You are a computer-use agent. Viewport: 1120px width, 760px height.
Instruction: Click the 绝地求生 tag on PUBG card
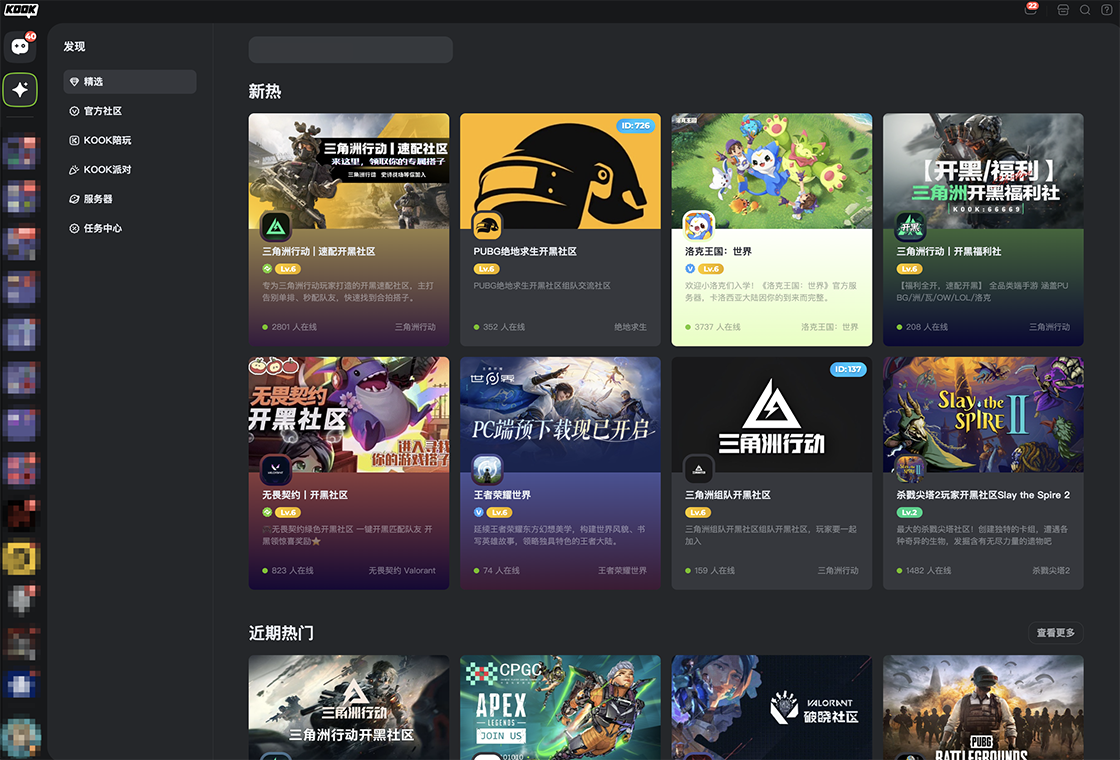coord(631,327)
